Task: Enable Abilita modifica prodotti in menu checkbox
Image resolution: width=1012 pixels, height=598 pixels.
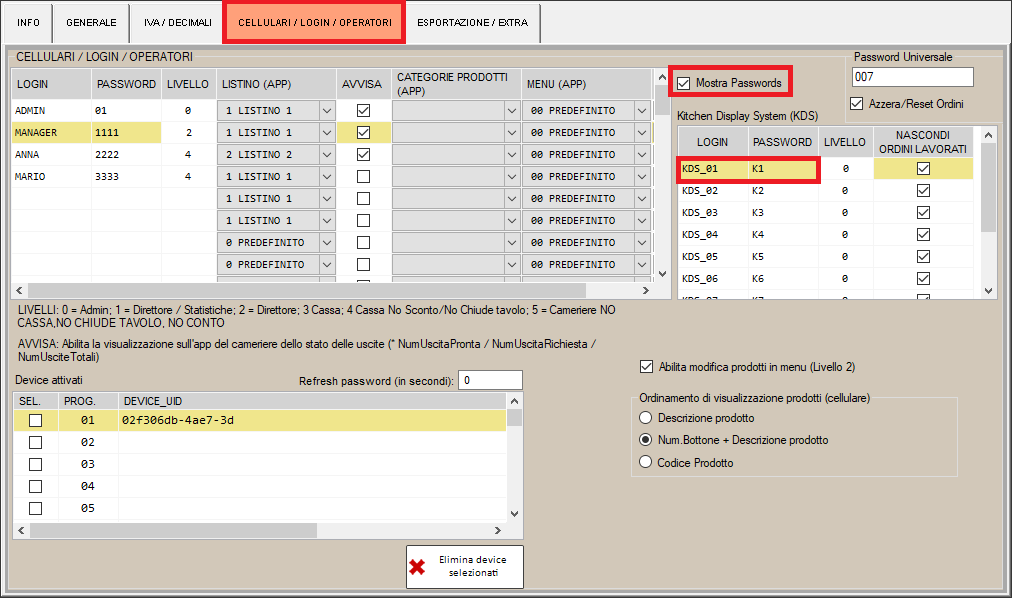Action: tap(646, 367)
